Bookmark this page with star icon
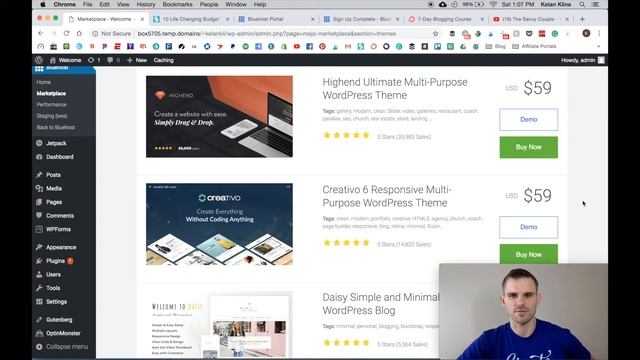Image resolution: width=640 pixels, height=360 pixels. 436,33
